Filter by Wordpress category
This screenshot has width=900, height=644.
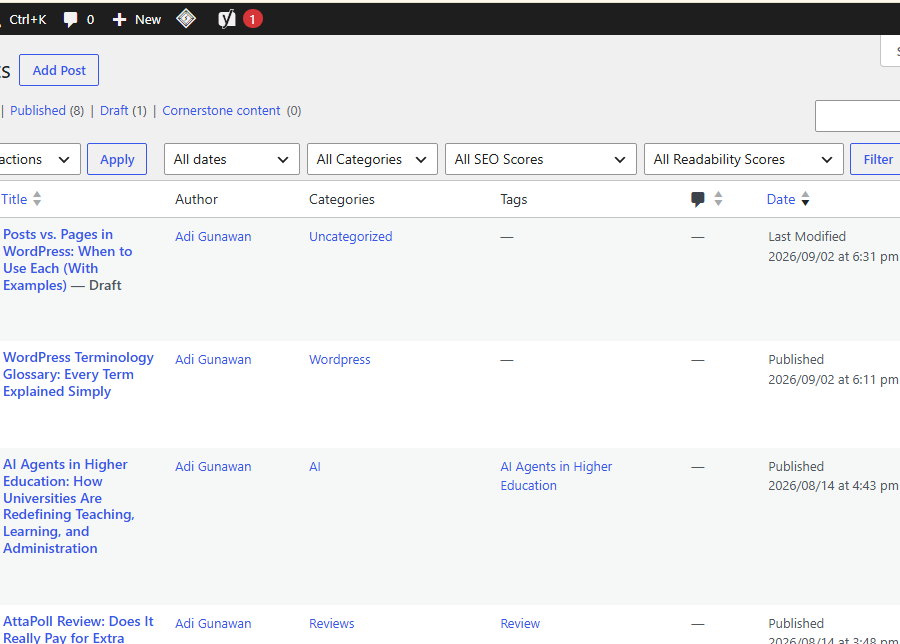340,359
